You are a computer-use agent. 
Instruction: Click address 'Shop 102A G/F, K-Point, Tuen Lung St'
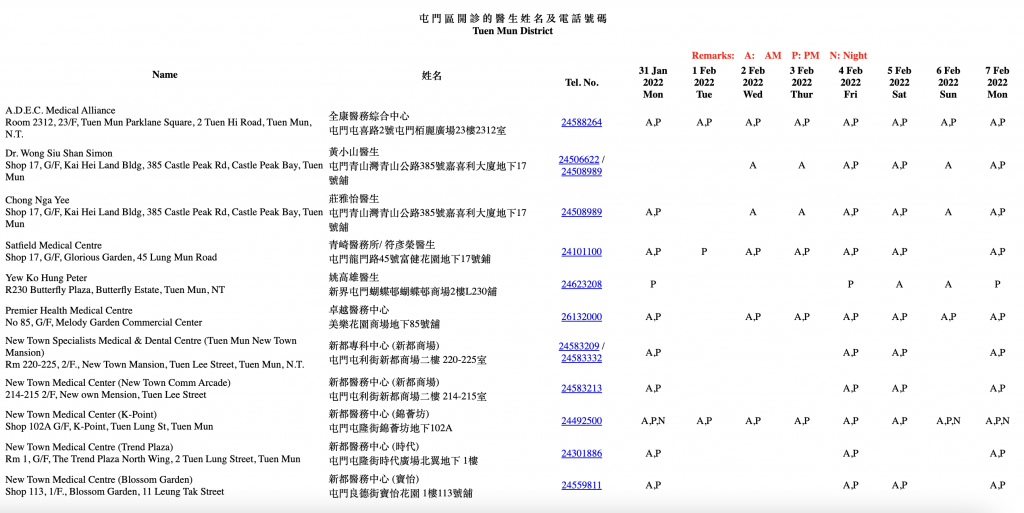tap(87, 426)
